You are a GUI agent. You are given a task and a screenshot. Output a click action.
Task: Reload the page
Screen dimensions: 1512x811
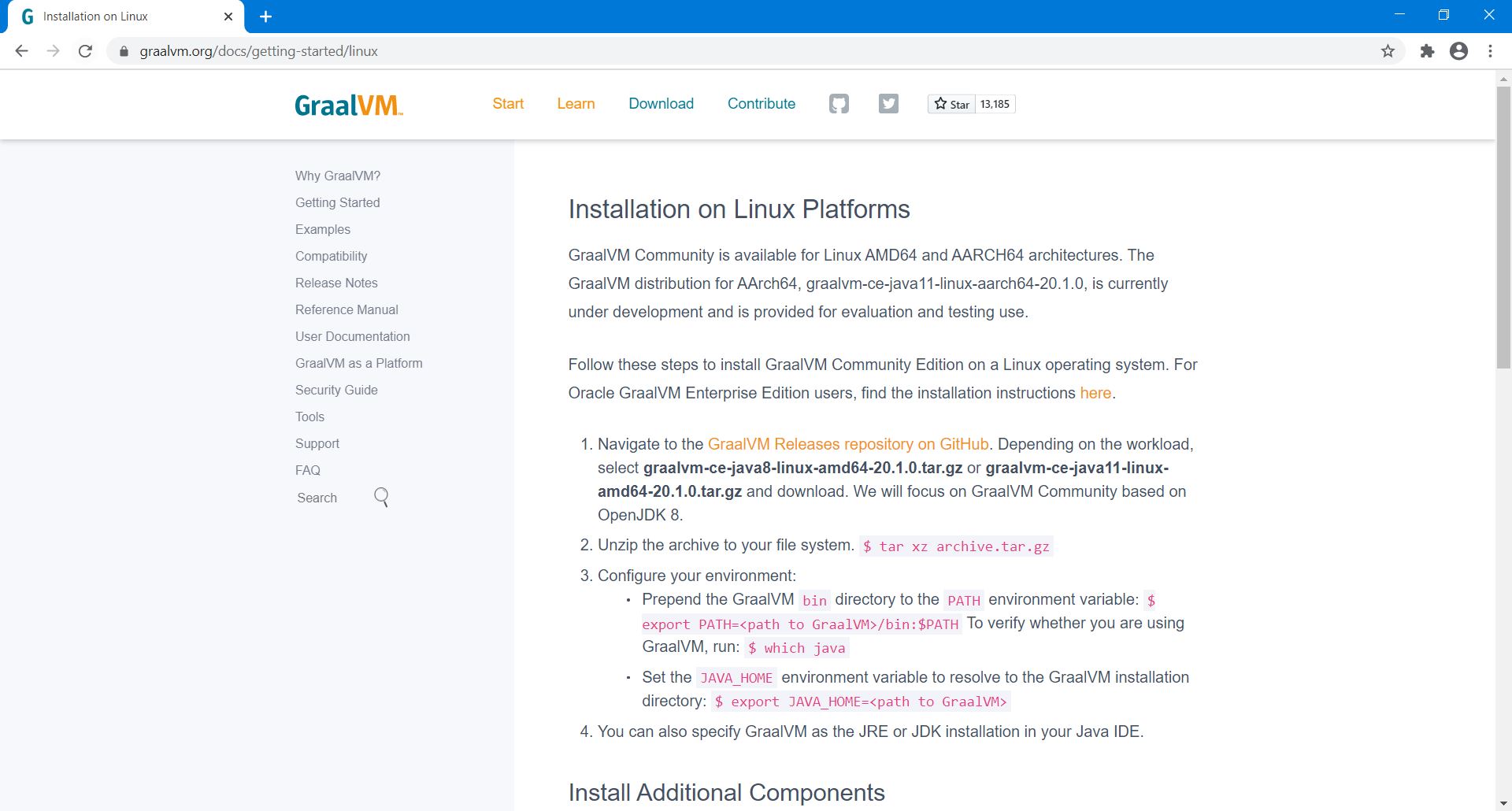pyautogui.click(x=85, y=51)
